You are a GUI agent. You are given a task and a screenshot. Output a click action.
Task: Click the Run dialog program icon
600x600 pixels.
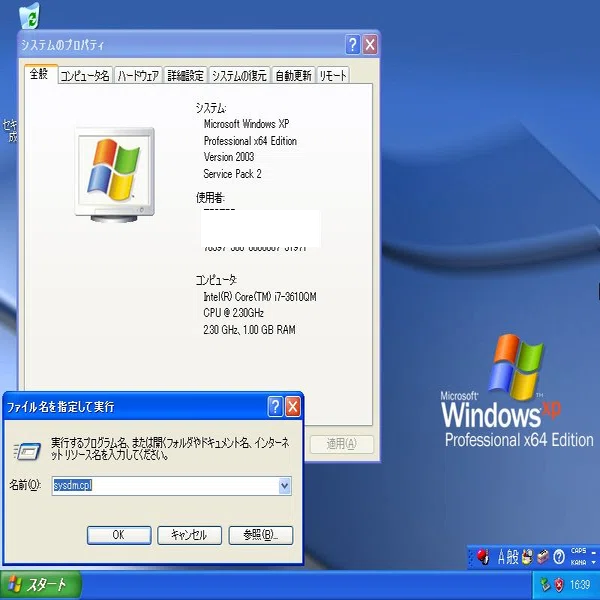(27, 452)
